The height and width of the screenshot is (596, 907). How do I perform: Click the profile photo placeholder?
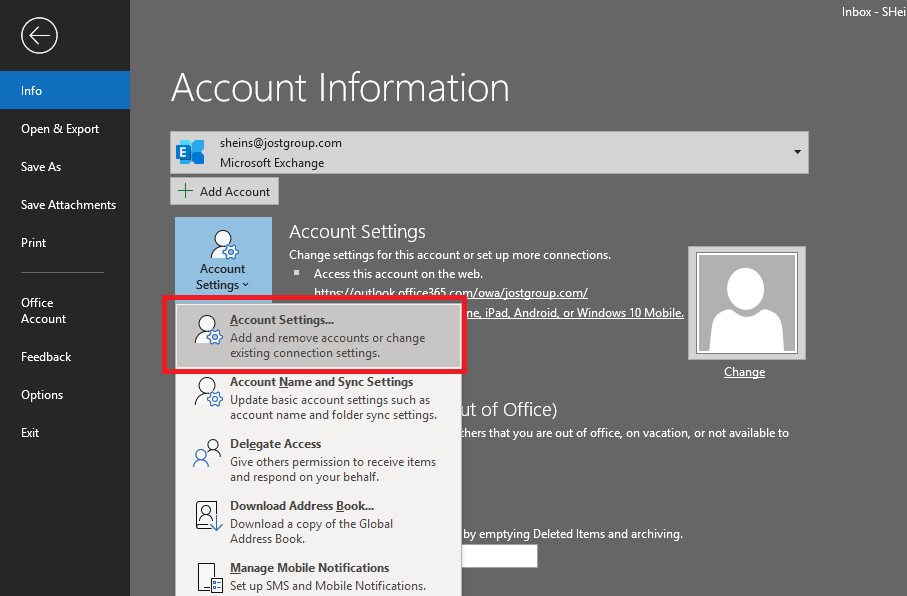coord(747,303)
